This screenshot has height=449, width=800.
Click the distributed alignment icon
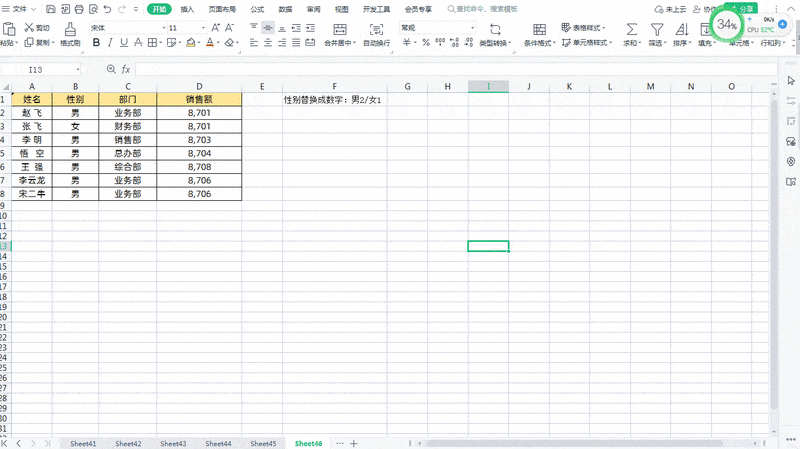click(x=310, y=43)
